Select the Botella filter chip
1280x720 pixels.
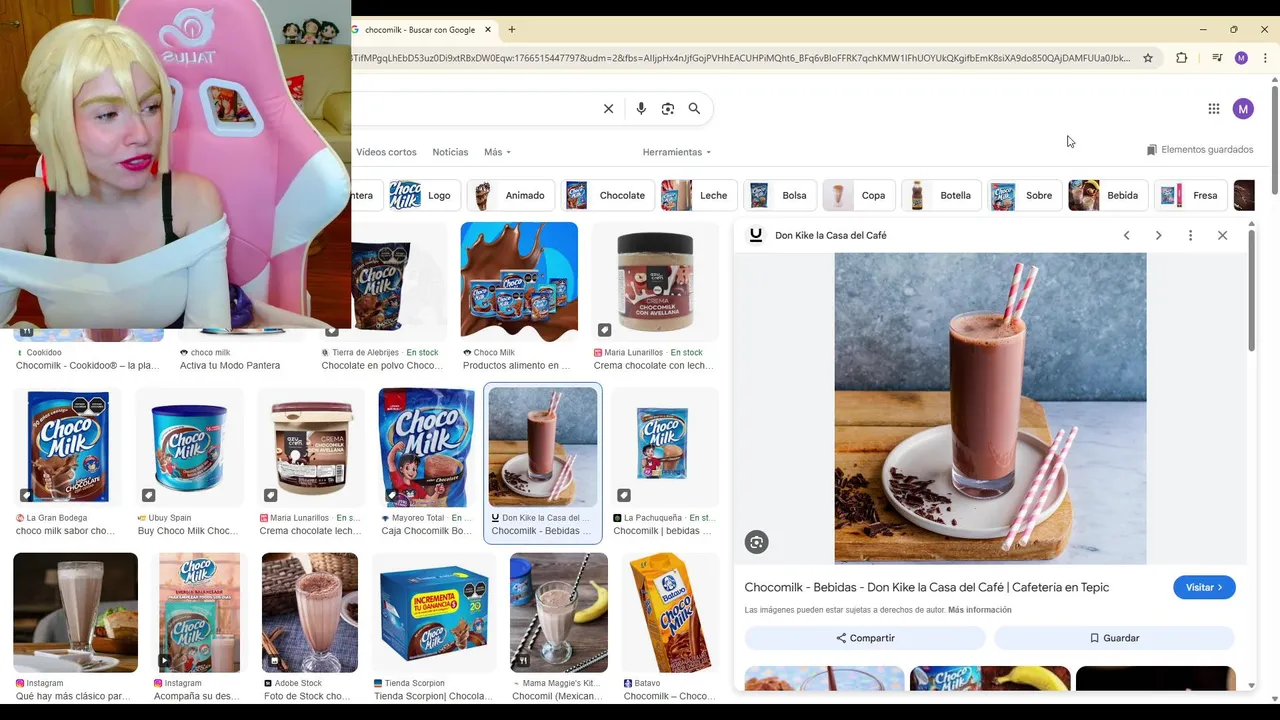click(x=941, y=195)
